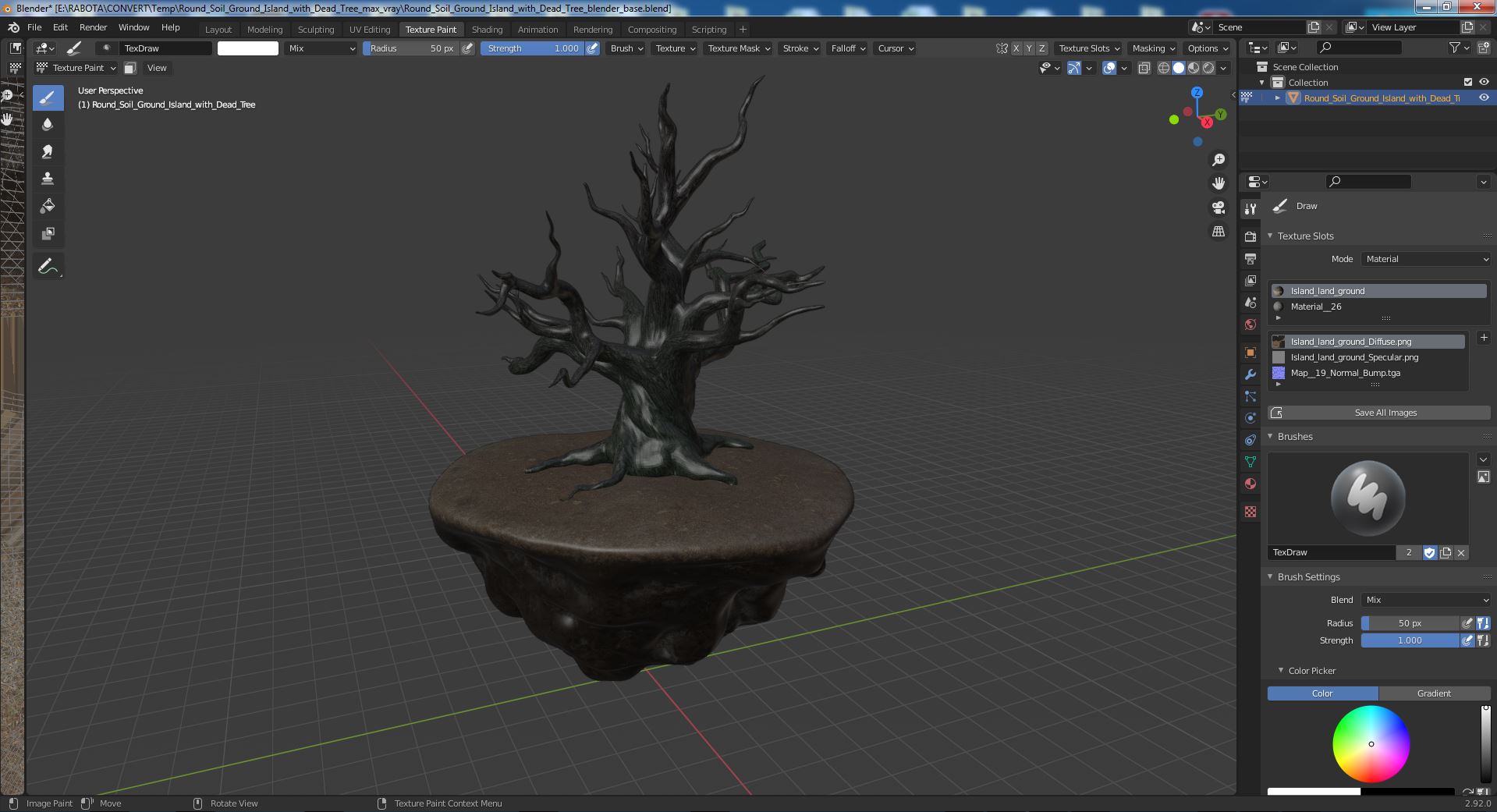Image resolution: width=1497 pixels, height=812 pixels.
Task: Open the Object properties tab
Action: click(1250, 352)
